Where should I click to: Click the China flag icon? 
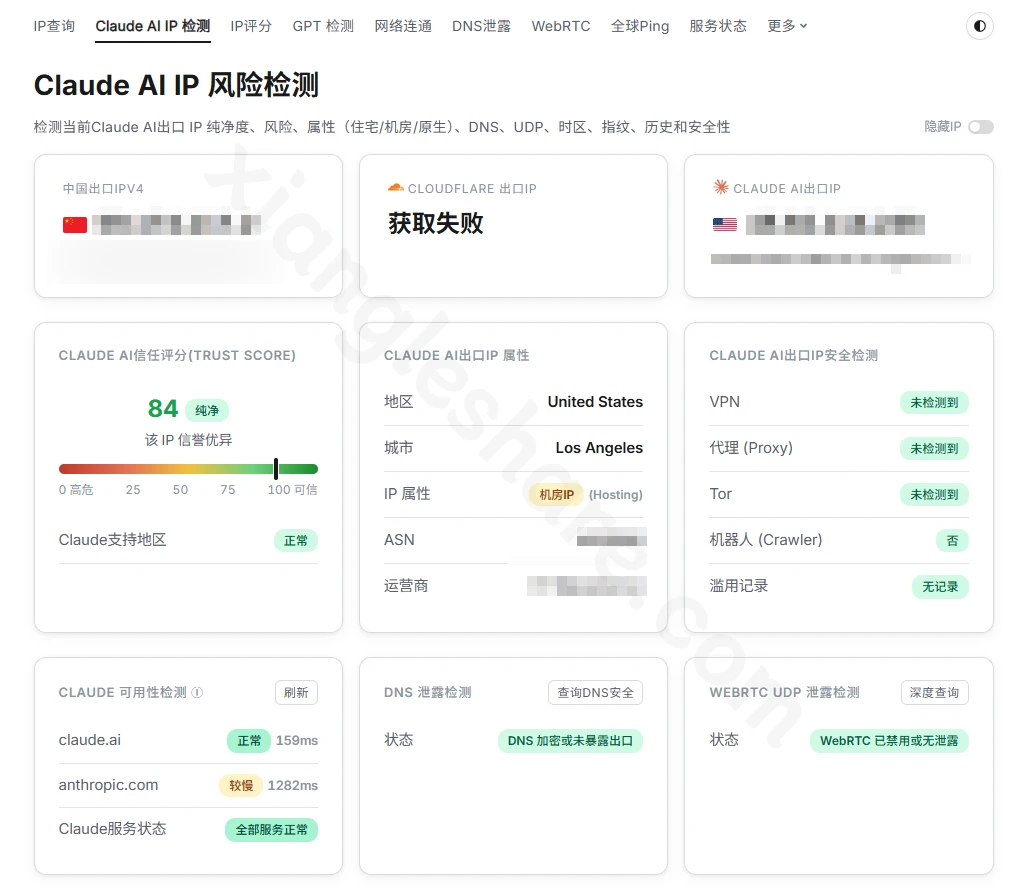[75, 225]
